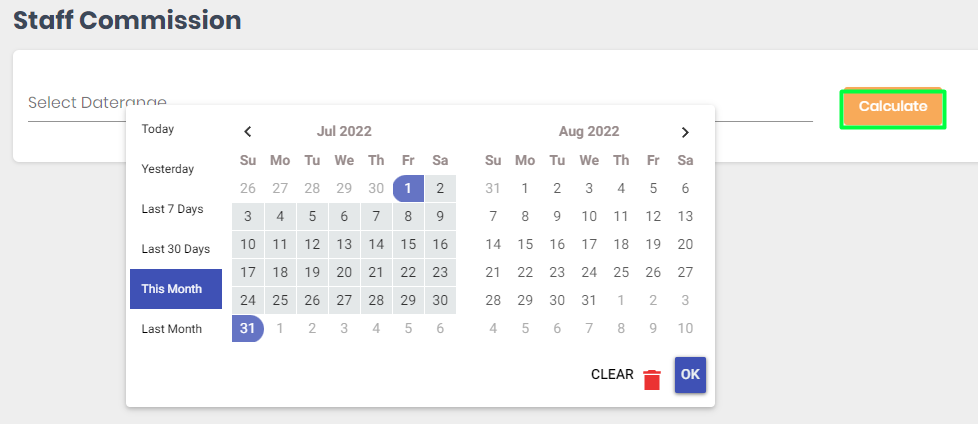Select July 15 in the calendar

pyautogui.click(x=408, y=244)
